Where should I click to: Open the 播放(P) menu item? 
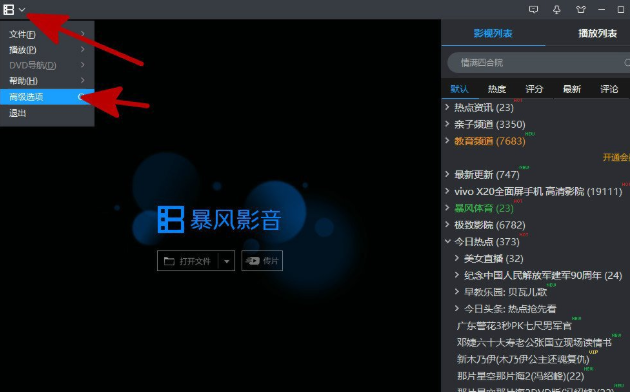coord(47,49)
